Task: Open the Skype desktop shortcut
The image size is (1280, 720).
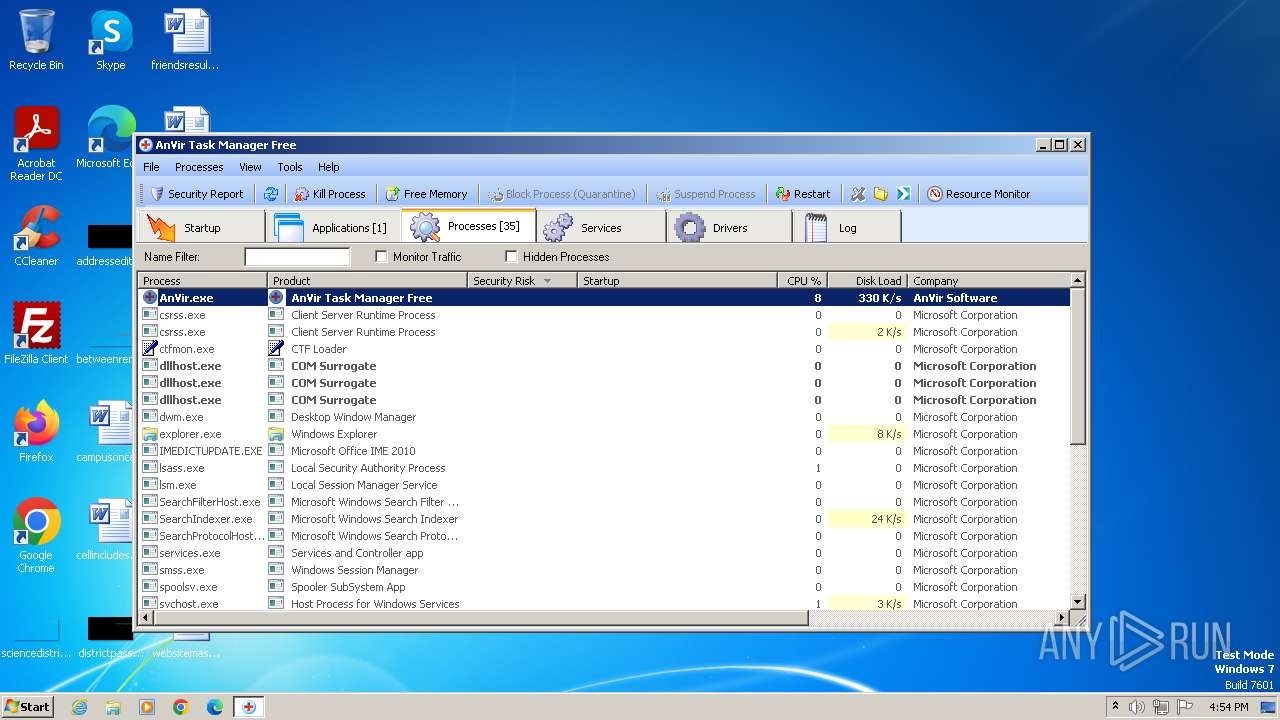Action: [x=110, y=40]
